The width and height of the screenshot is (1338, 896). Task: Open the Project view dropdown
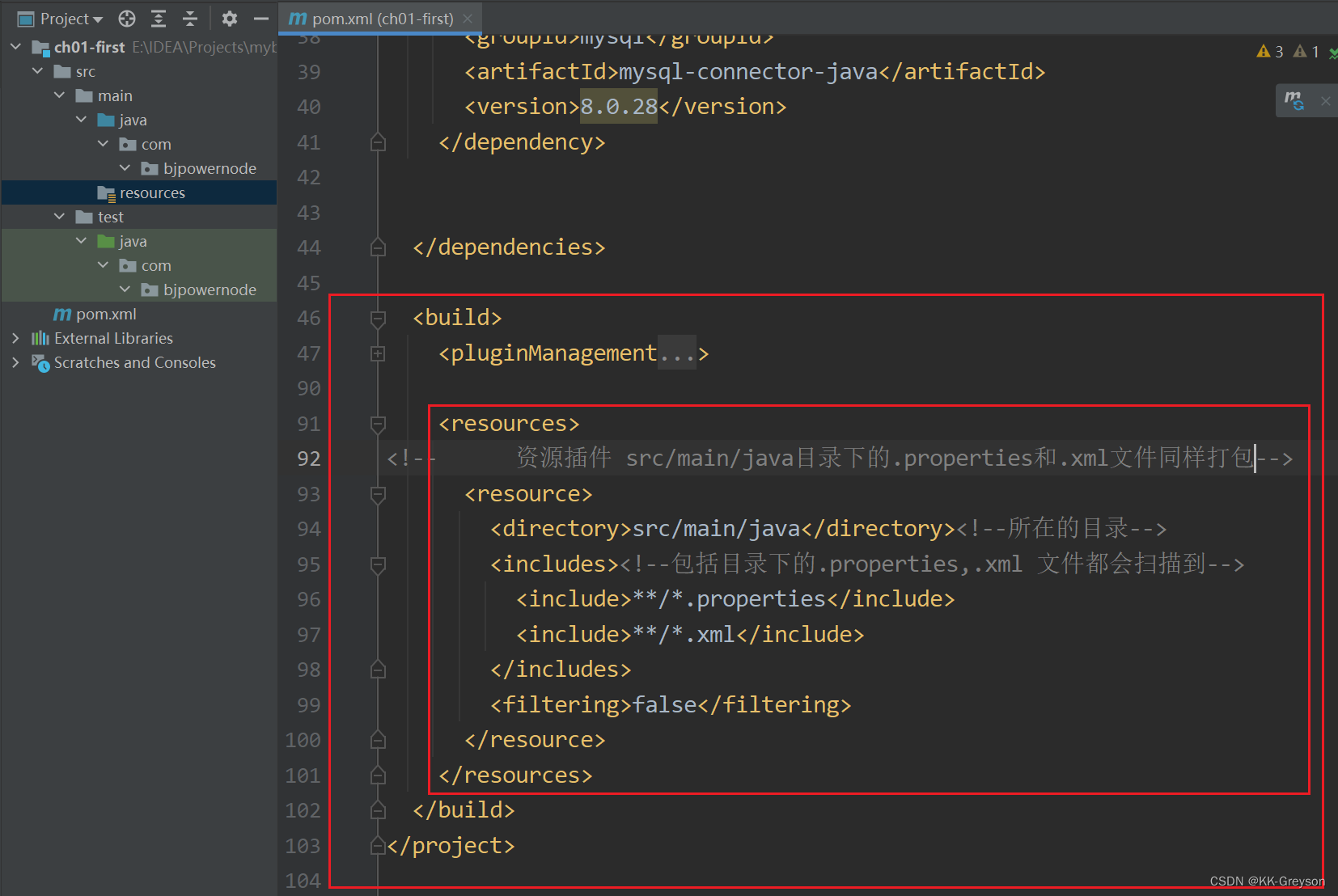pos(61,19)
